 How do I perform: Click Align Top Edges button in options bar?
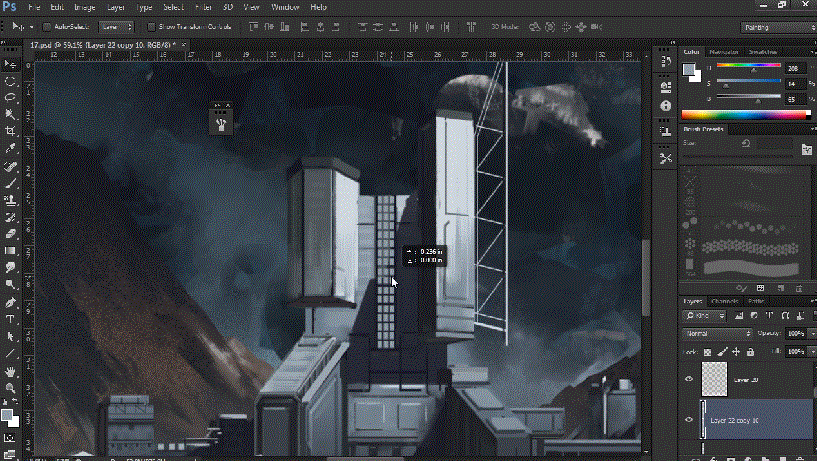[253, 27]
